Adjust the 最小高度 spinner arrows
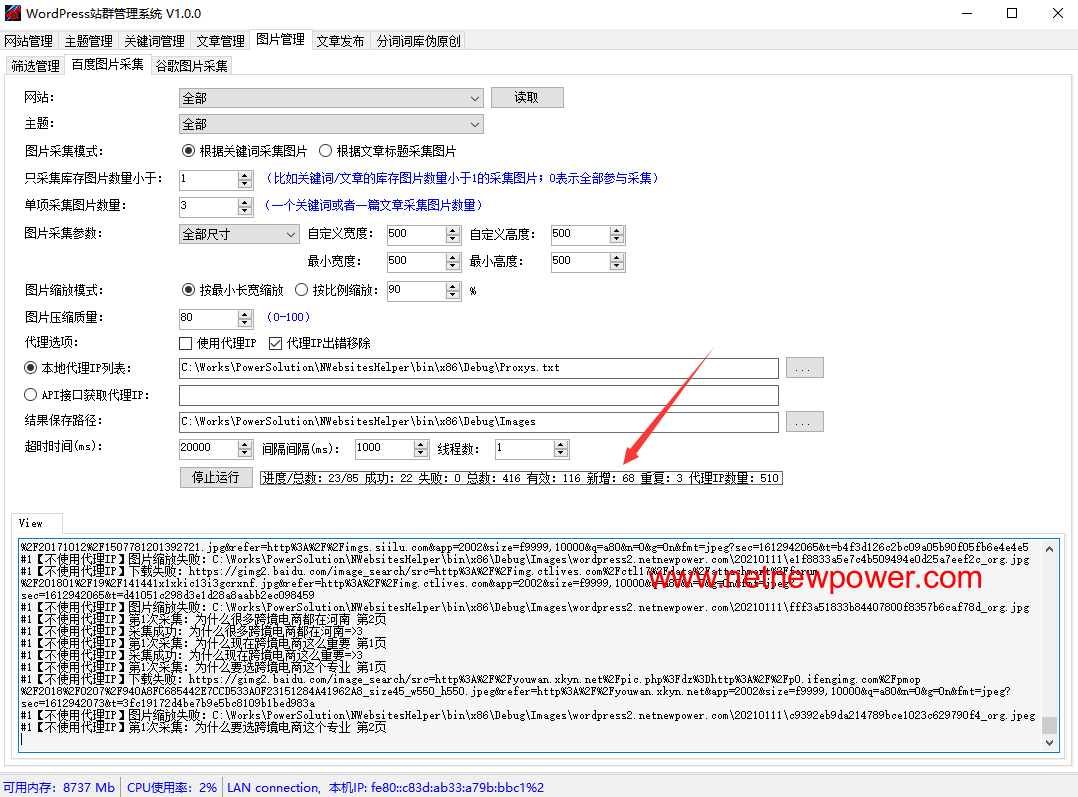This screenshot has height=797, width=1078. [617, 261]
